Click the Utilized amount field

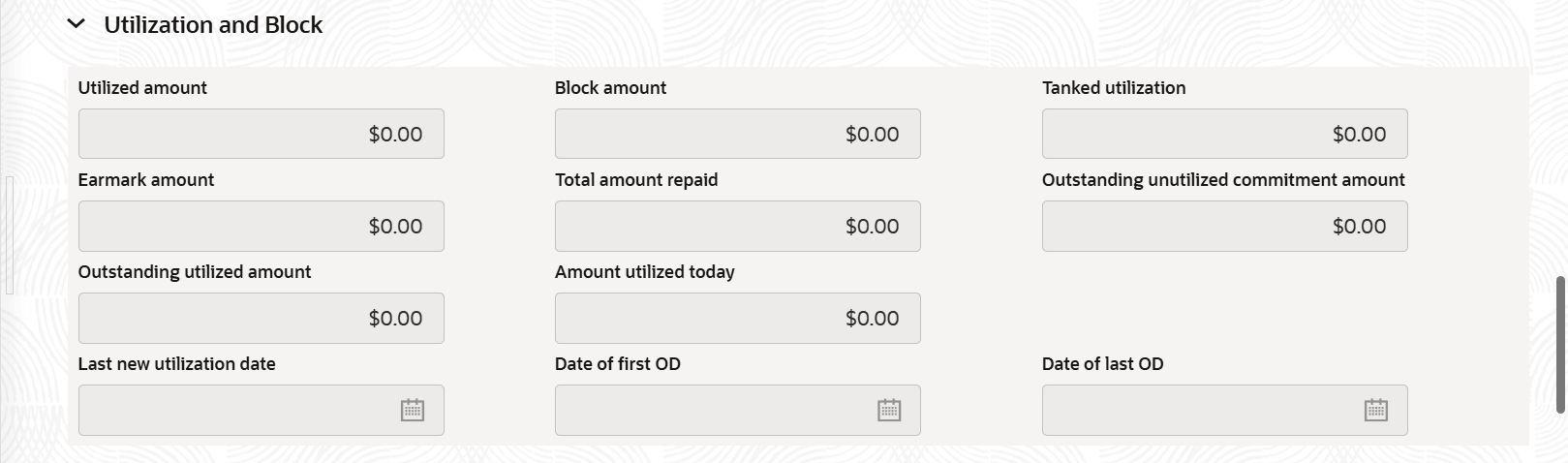(261, 134)
